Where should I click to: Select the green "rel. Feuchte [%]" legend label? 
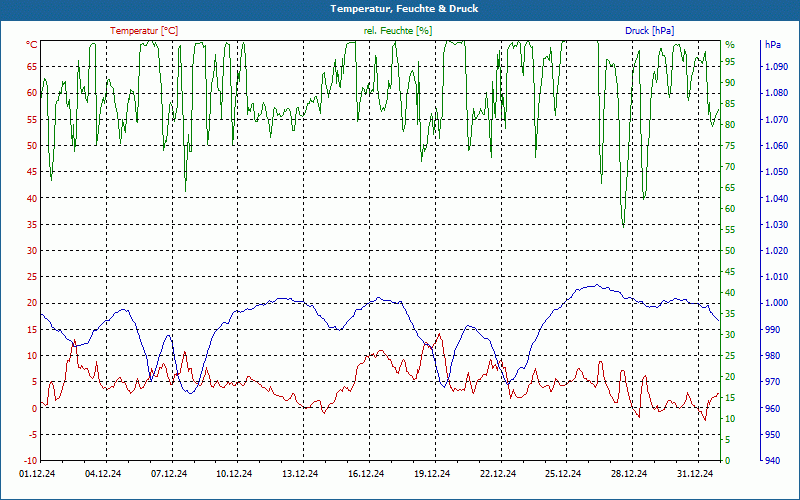(398, 31)
